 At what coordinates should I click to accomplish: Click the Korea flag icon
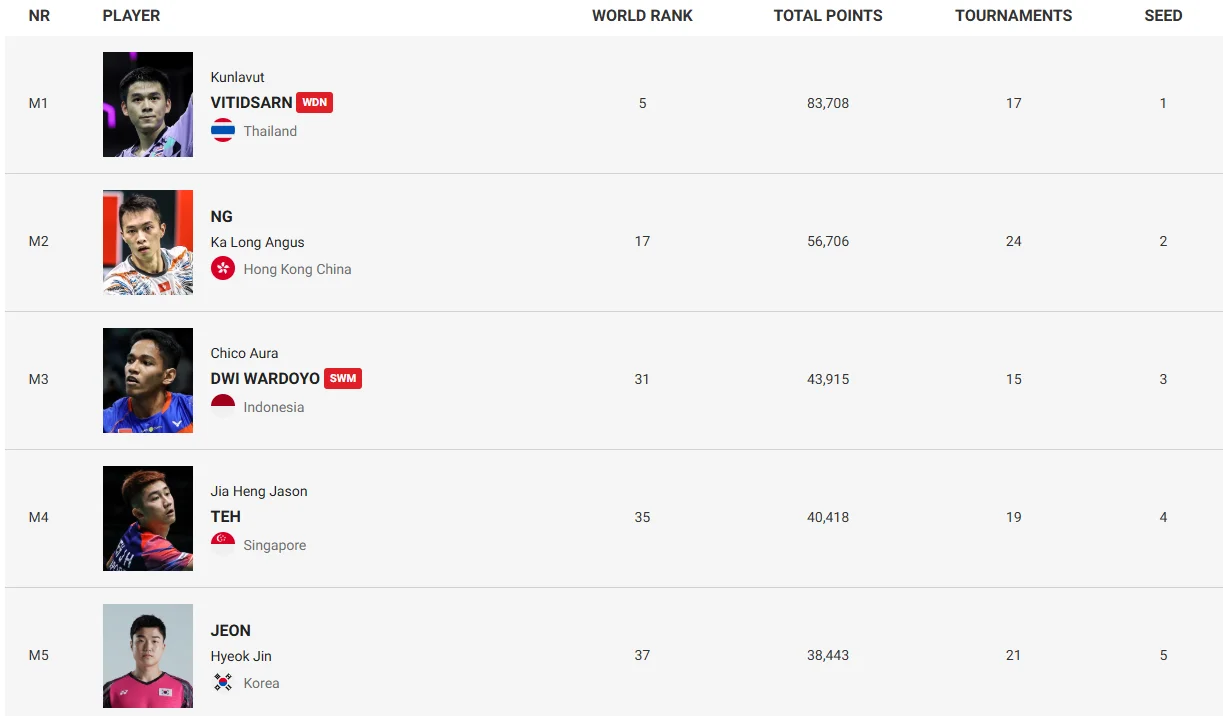pyautogui.click(x=223, y=682)
